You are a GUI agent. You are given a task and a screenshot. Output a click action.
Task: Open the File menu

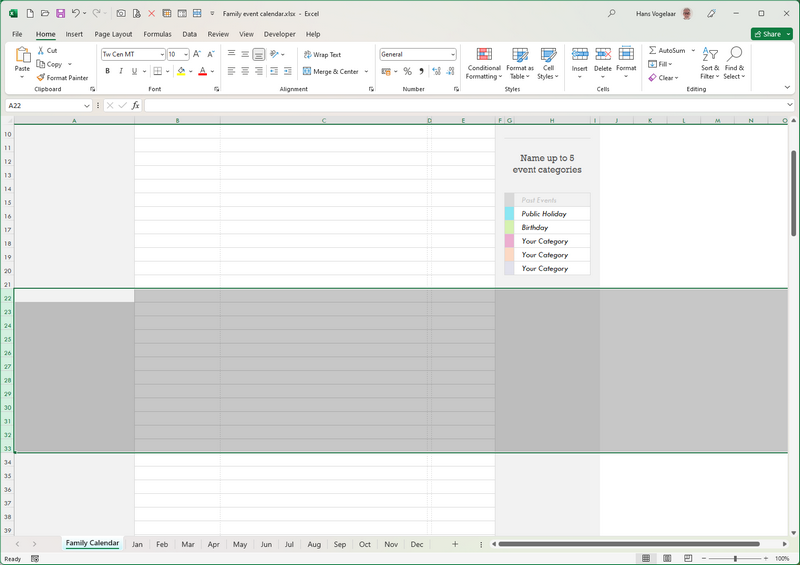[x=17, y=34]
